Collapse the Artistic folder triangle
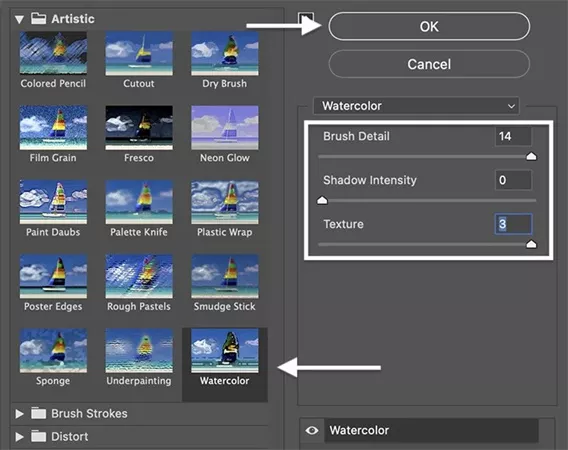The height and width of the screenshot is (450, 568). coord(20,19)
